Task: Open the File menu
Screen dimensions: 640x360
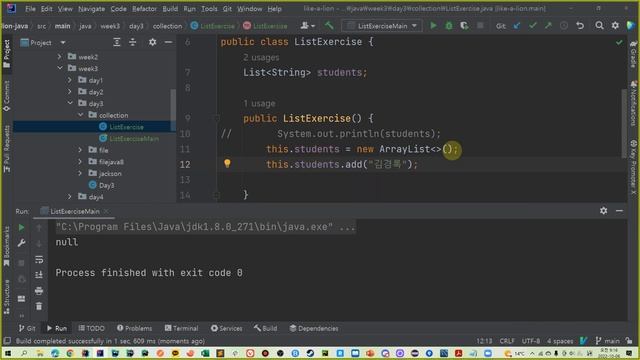Action: [x=30, y=9]
